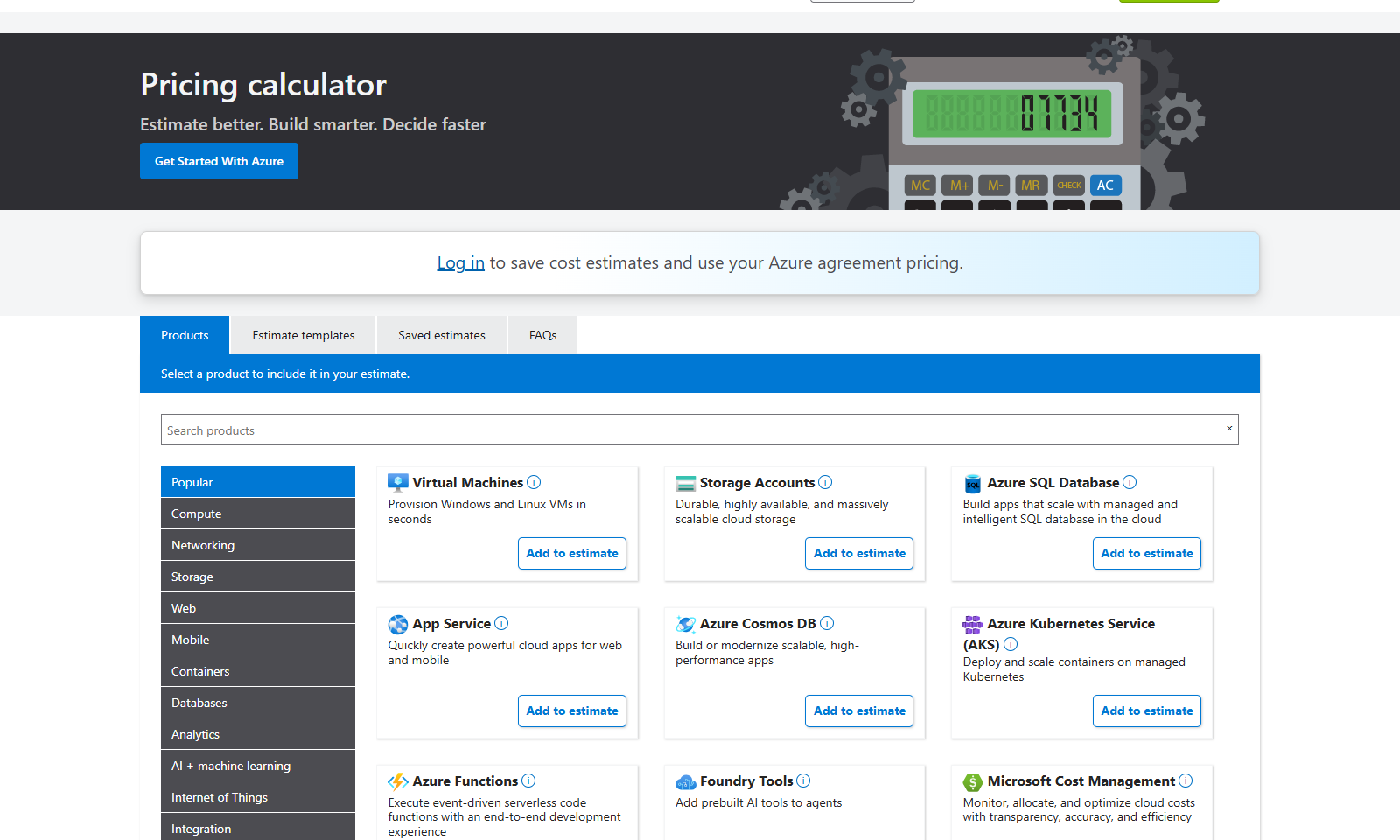Open the Internet of Things category

pos(258,797)
